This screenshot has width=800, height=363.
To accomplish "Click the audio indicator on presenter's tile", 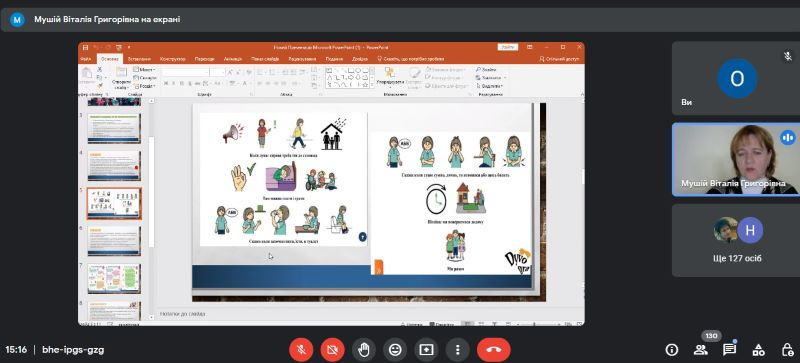I will coord(788,137).
